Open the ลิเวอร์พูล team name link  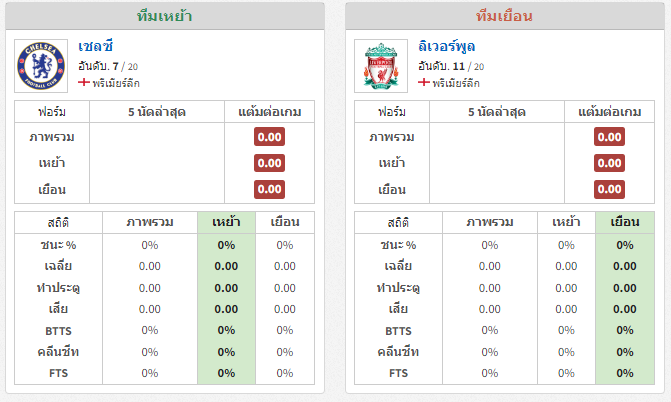tap(446, 46)
